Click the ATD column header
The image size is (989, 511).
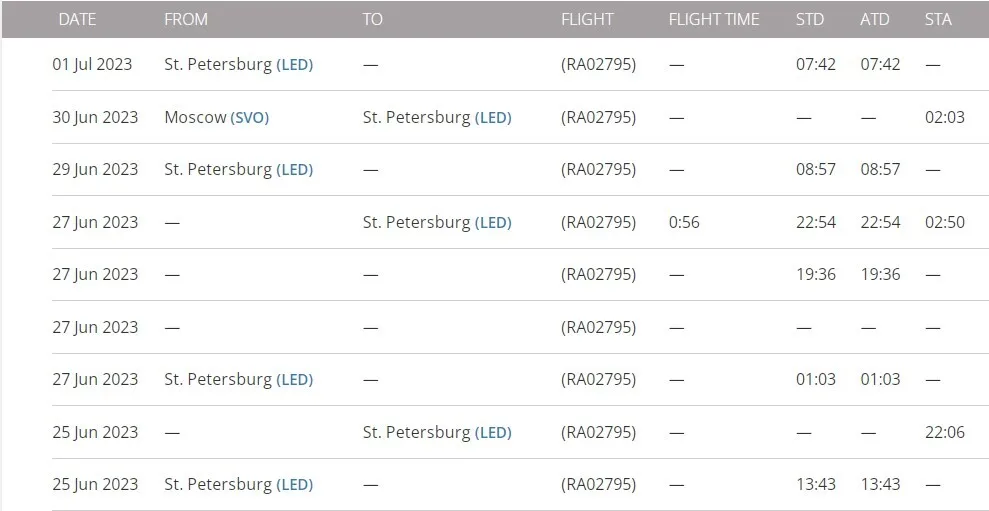point(874,19)
